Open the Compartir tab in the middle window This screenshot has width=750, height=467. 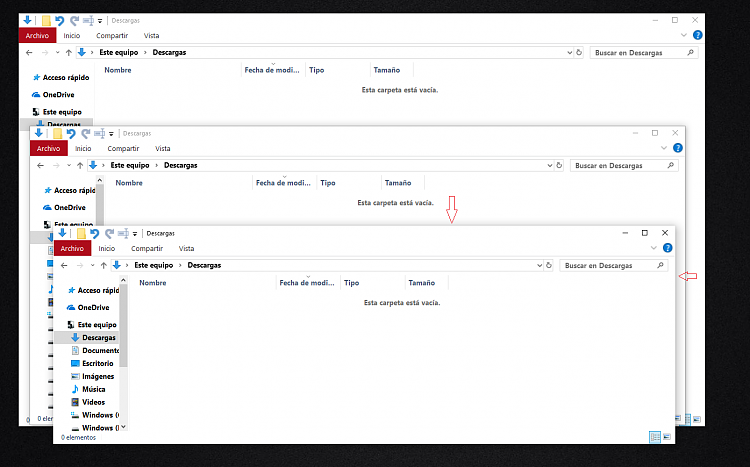tap(123, 148)
